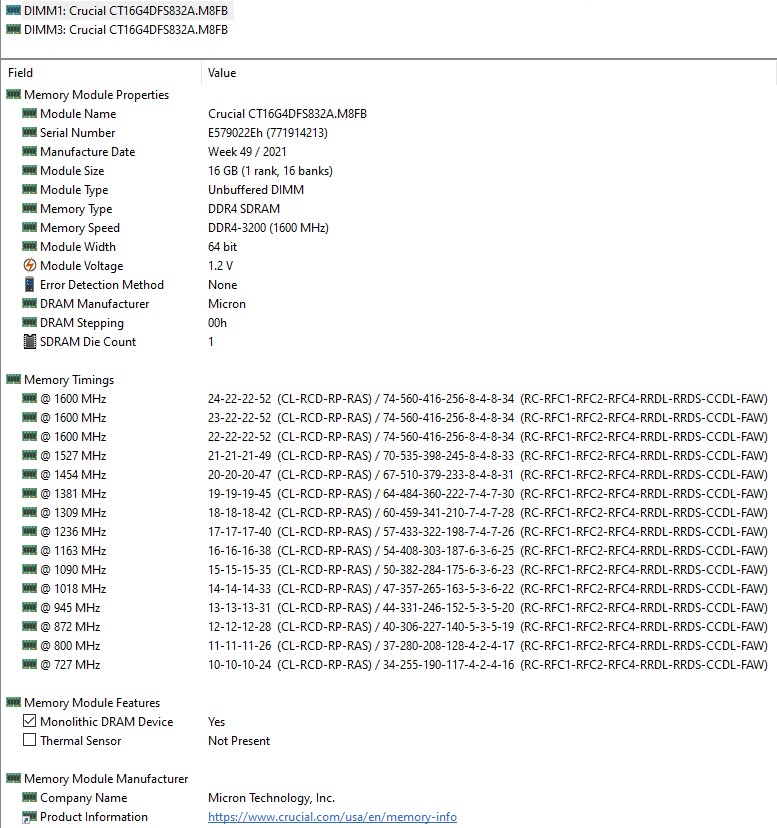
Task: Select the Not Present thermal sensor value
Action: [239, 741]
